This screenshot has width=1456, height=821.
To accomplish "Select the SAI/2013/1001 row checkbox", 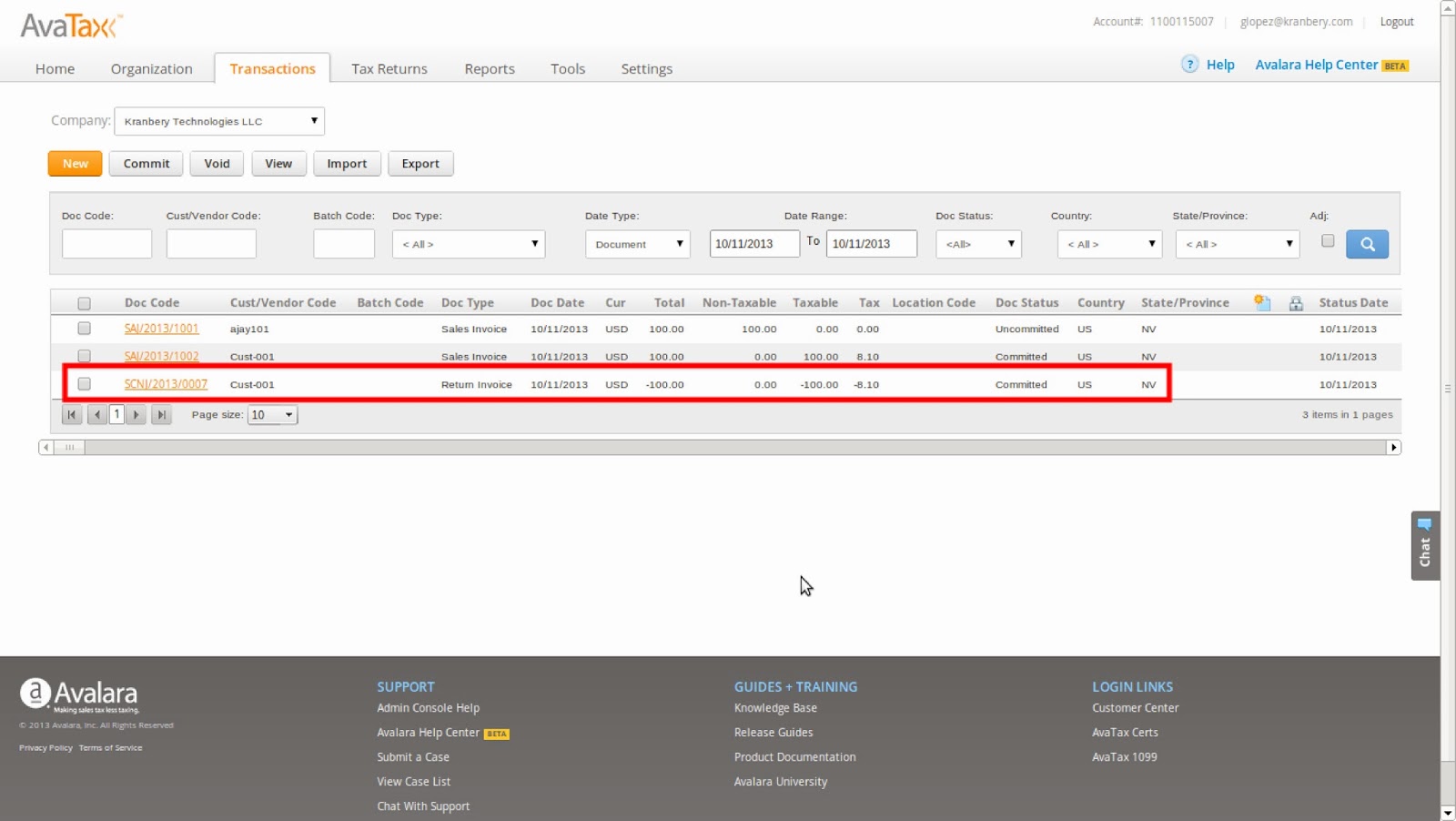I will pos(85,329).
